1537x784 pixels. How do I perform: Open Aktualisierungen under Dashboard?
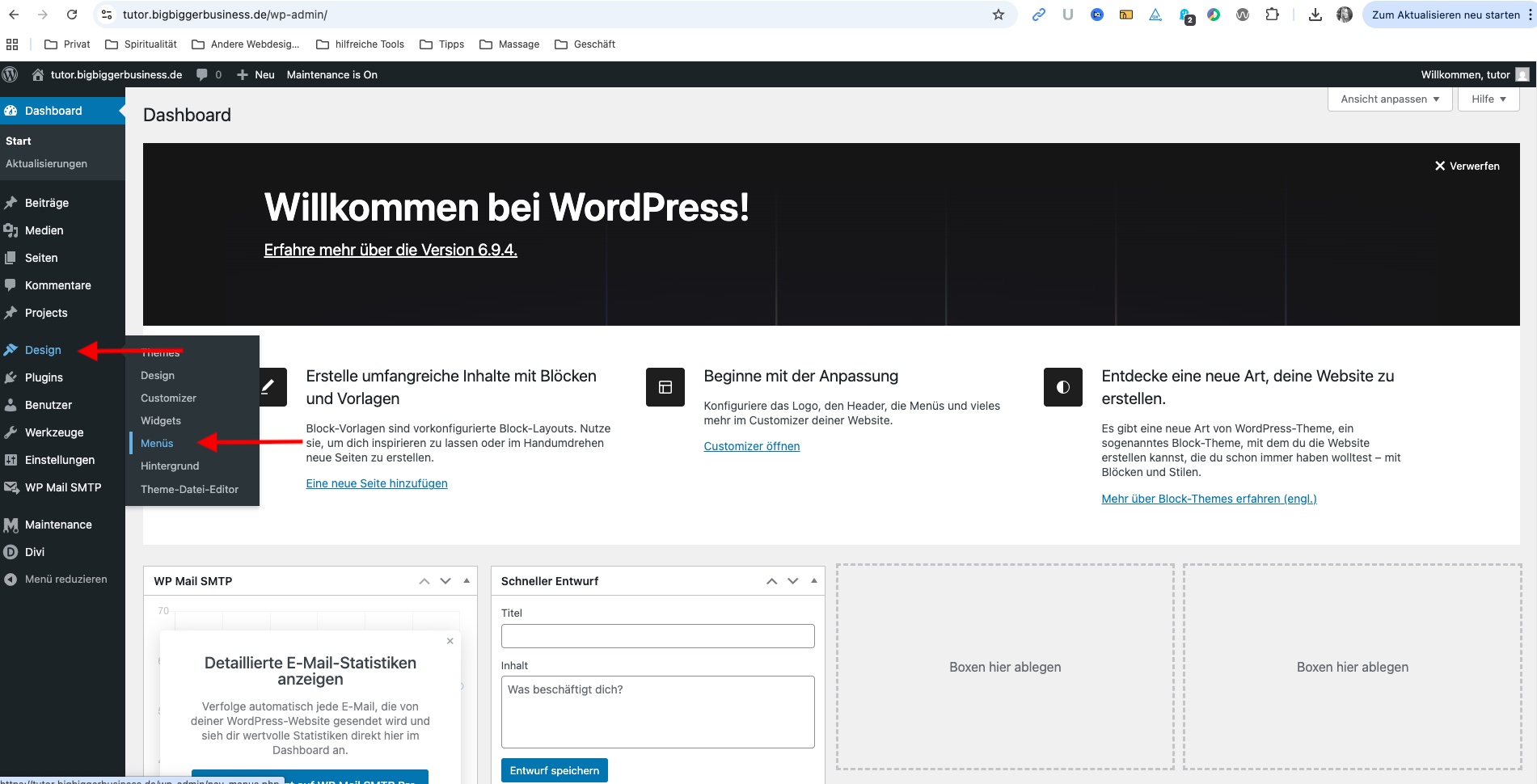coord(46,163)
